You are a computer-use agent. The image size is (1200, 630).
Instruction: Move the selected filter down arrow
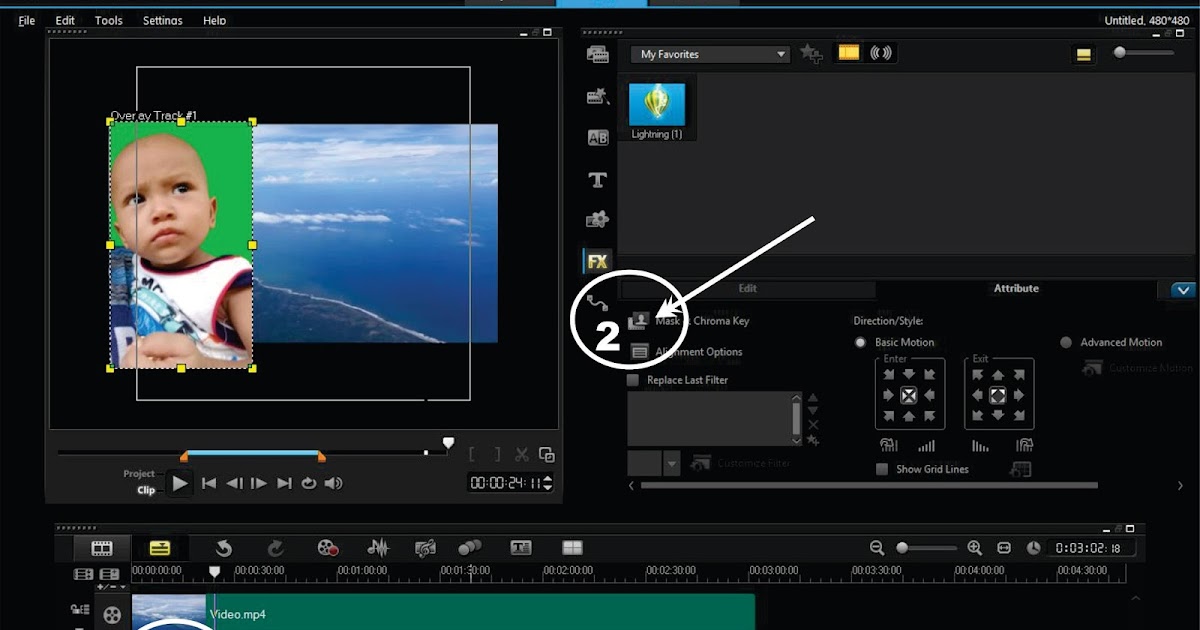click(813, 411)
